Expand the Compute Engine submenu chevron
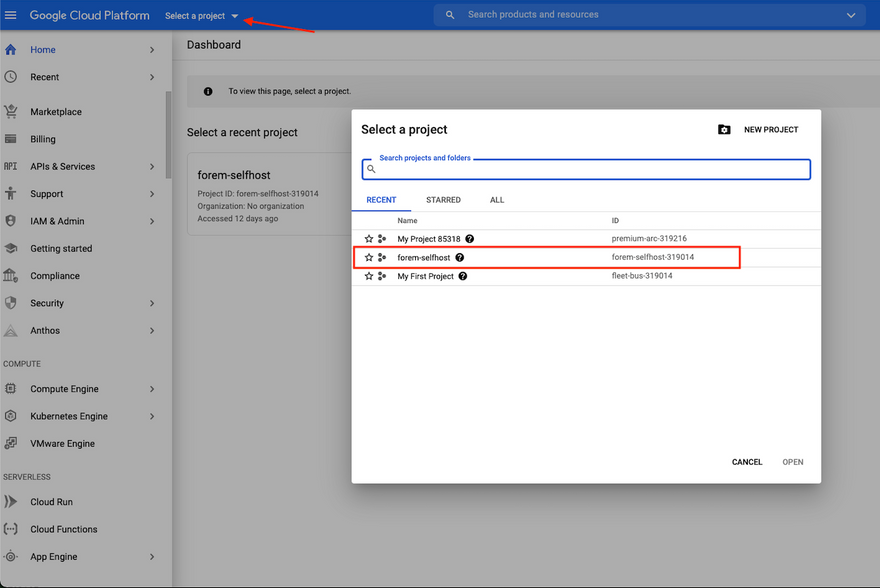Screen dimensions: 880x588 coord(152,389)
